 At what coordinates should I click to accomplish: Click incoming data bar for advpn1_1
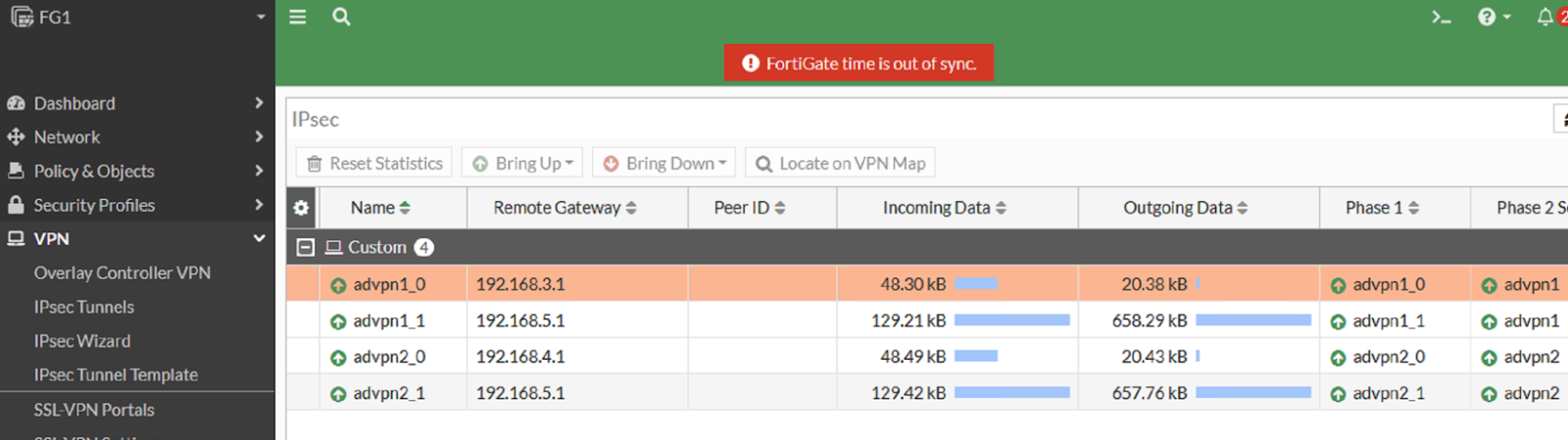[x=1012, y=320]
